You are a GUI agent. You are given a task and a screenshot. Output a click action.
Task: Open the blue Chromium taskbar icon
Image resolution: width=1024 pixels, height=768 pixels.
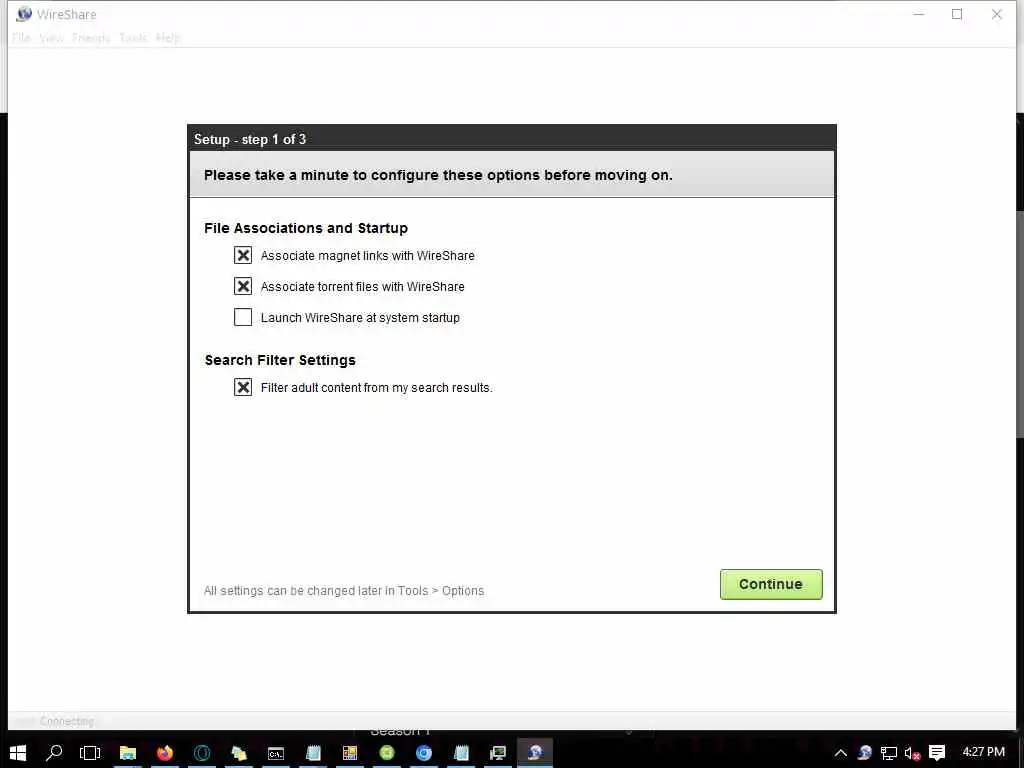coord(424,753)
